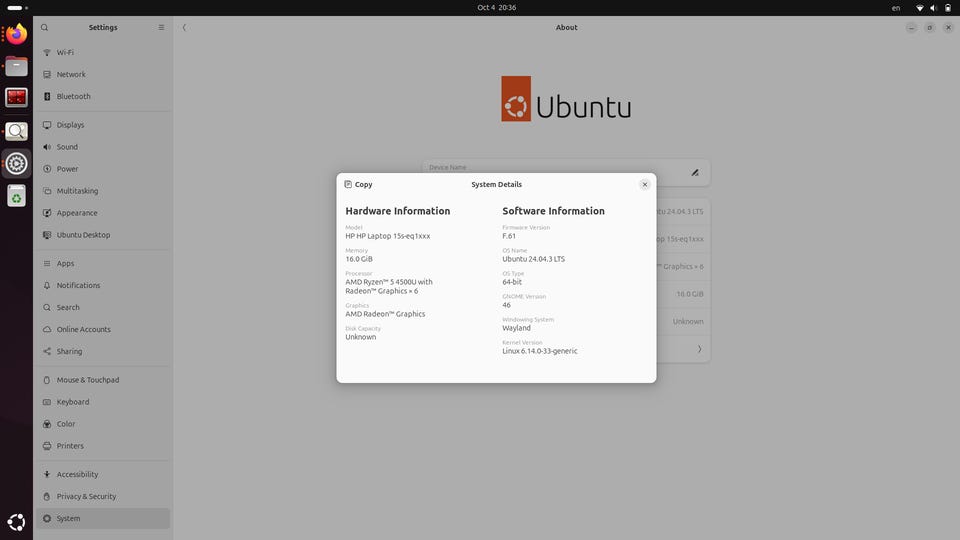Open Printers settings
The height and width of the screenshot is (540, 960).
click(x=103, y=446)
